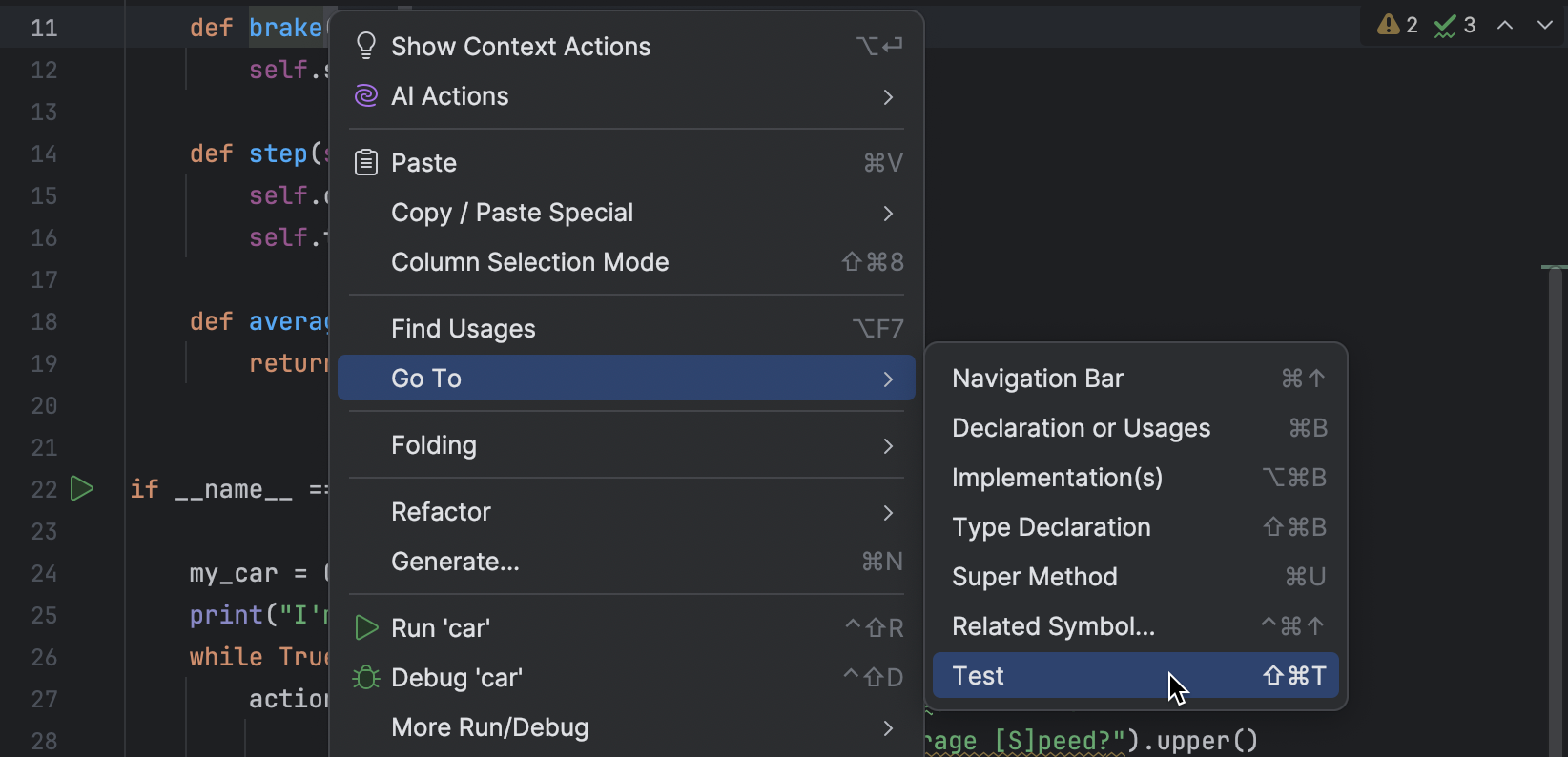The height and width of the screenshot is (757, 1568).
Task: Jump to previous highlighted error arrow
Action: [x=1505, y=26]
